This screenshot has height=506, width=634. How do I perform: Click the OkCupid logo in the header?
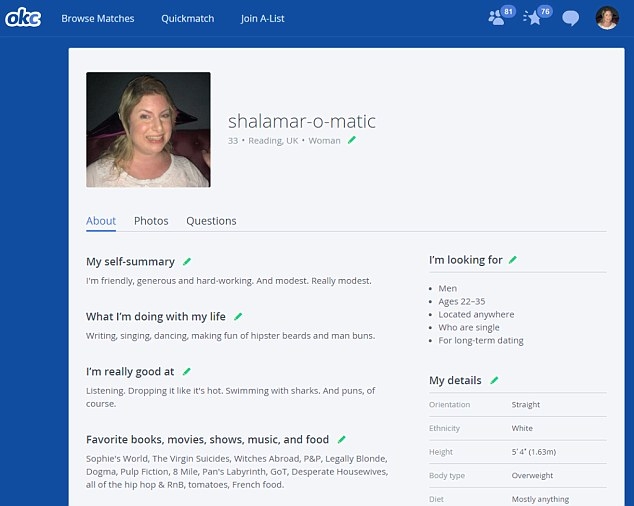(23, 18)
